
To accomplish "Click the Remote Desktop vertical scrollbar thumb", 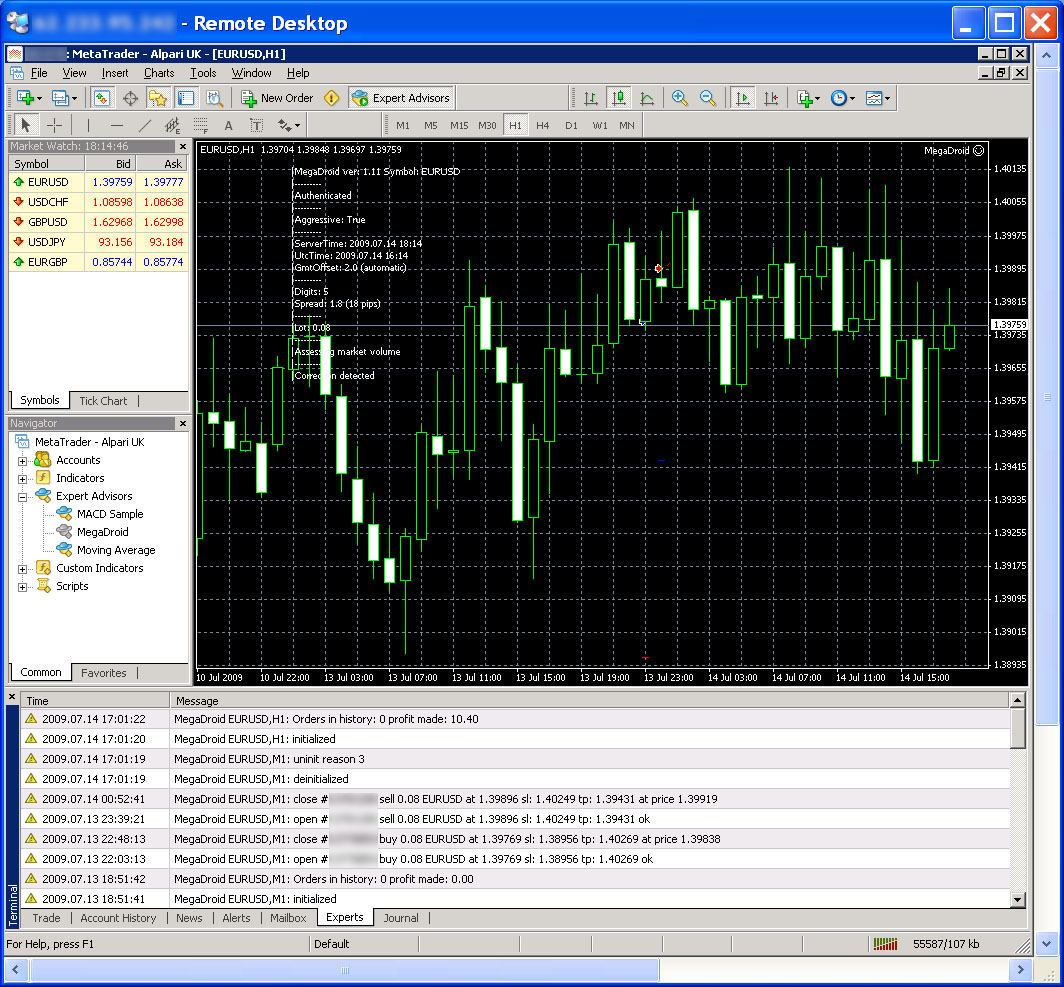I will pyautogui.click(x=1046, y=397).
